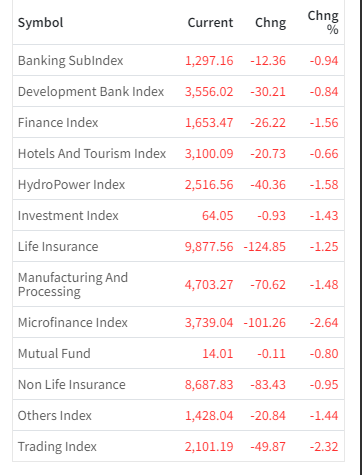The width and height of the screenshot is (362, 475).
Task: Open Non Life Insurance index
Action: (178, 384)
